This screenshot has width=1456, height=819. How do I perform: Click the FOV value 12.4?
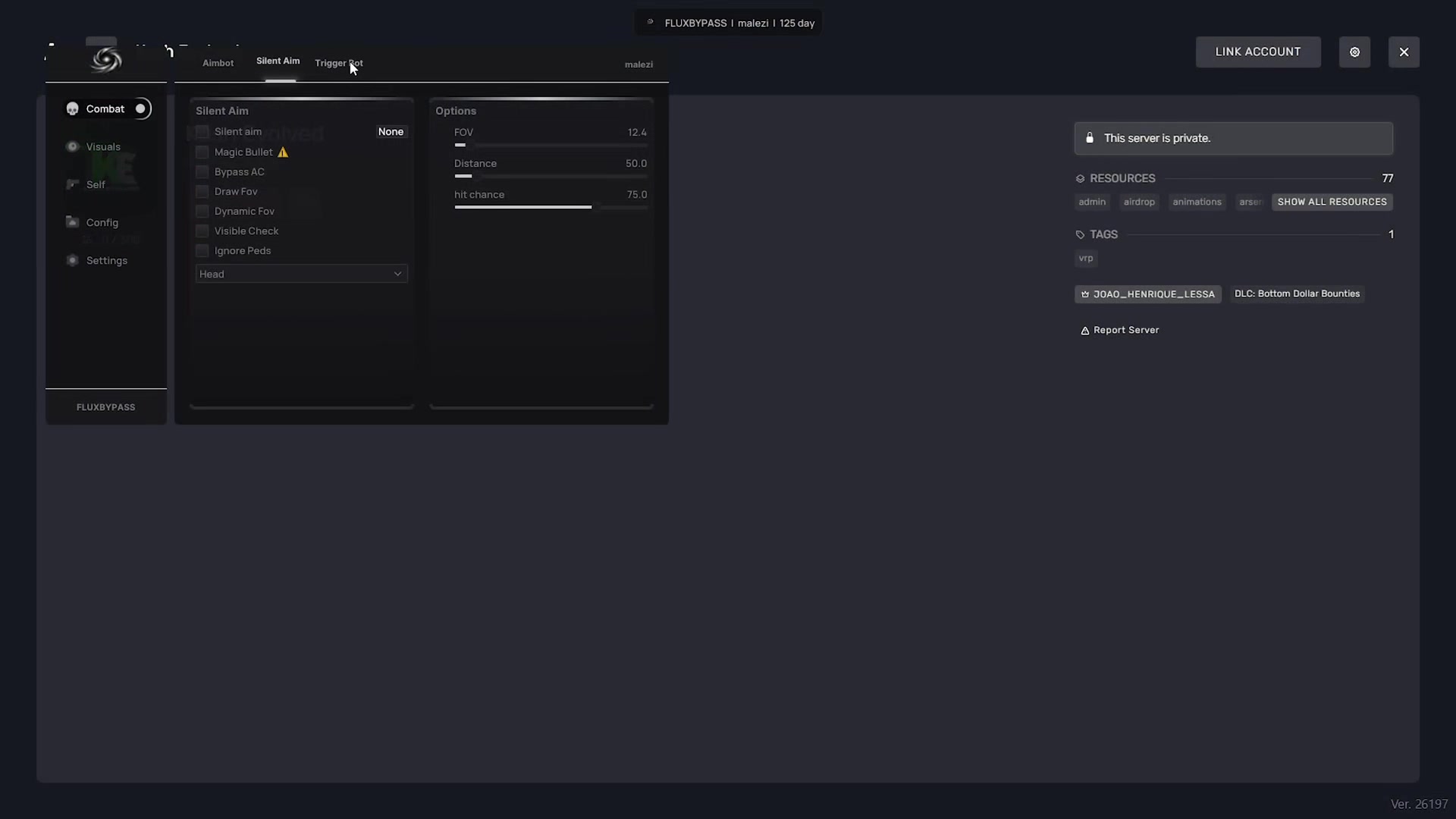coord(637,133)
